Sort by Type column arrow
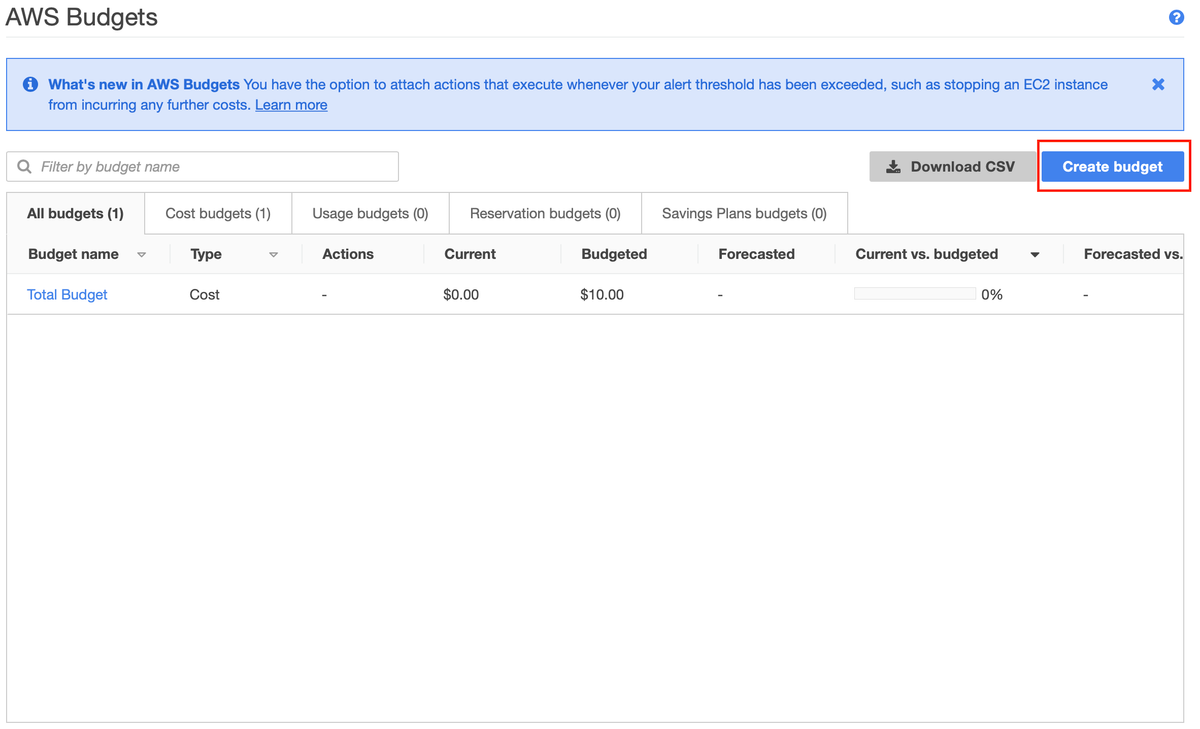 click(273, 255)
